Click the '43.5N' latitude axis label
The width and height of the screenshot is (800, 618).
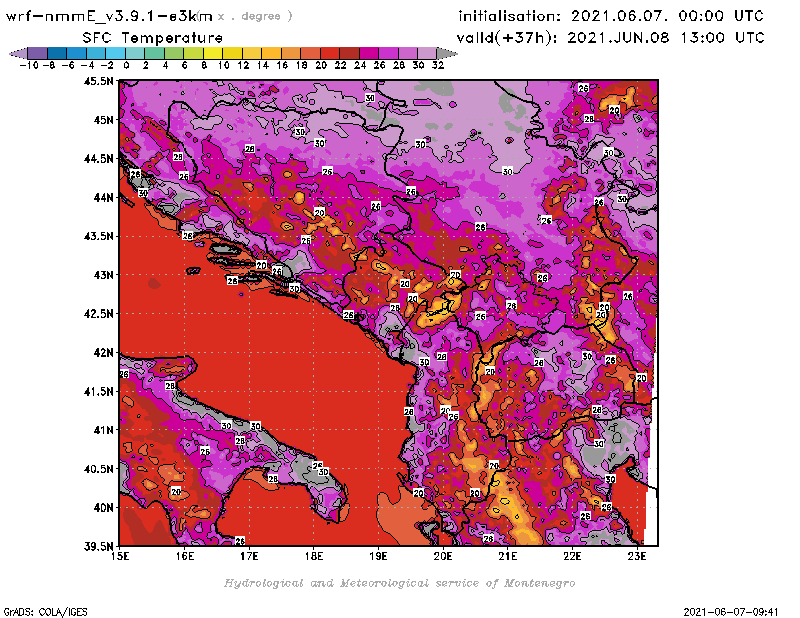point(98,236)
